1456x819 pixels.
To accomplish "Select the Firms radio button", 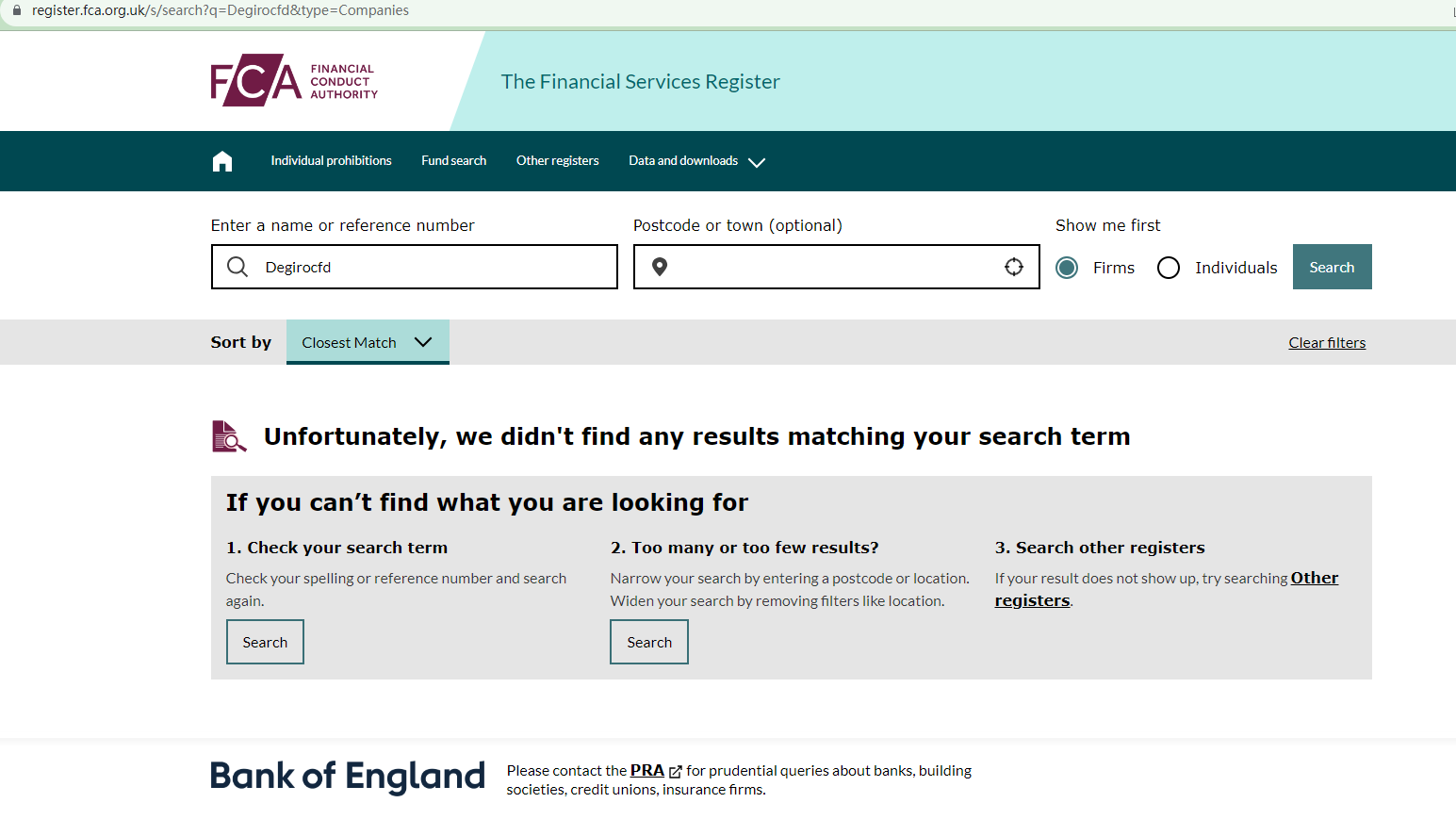I will pyautogui.click(x=1067, y=268).
